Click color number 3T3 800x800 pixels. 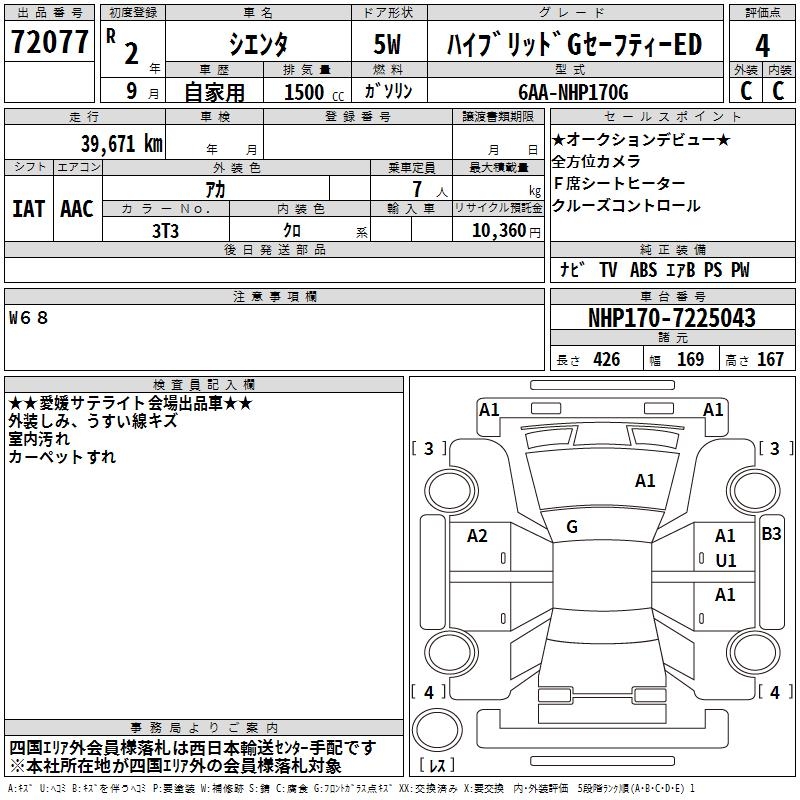165,231
